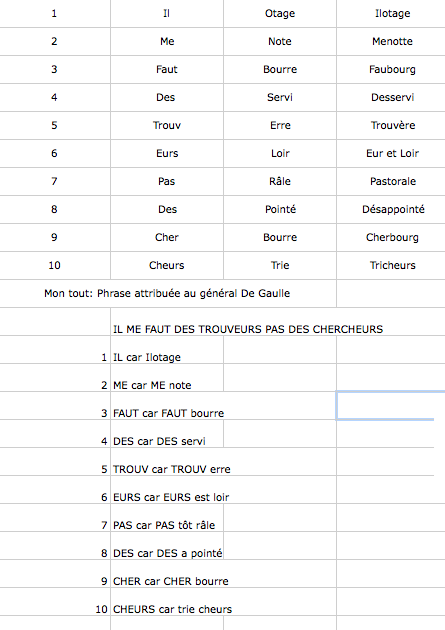Select the Faubourg cell
This screenshot has height=630, width=445.
[x=392, y=70]
